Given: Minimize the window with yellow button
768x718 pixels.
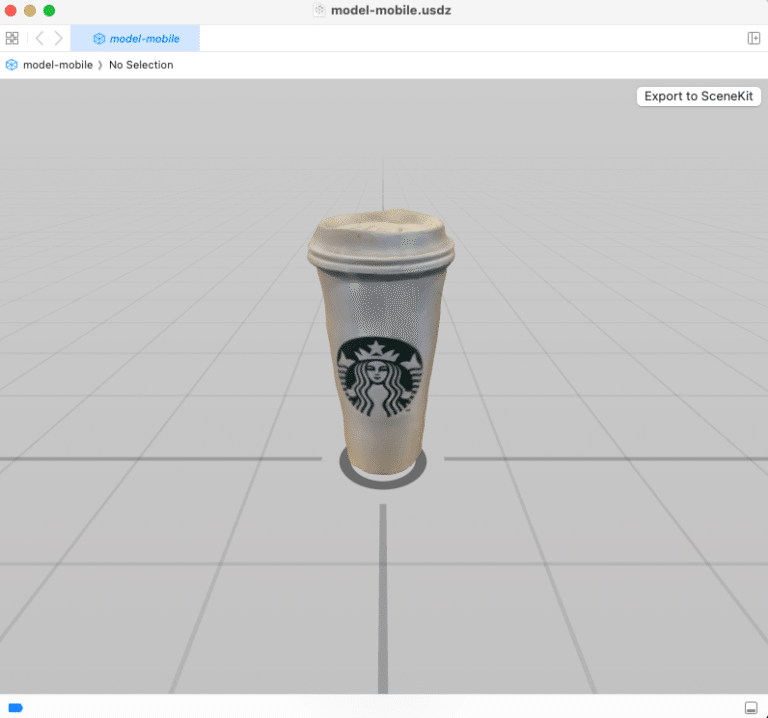Looking at the screenshot, I should point(30,10).
